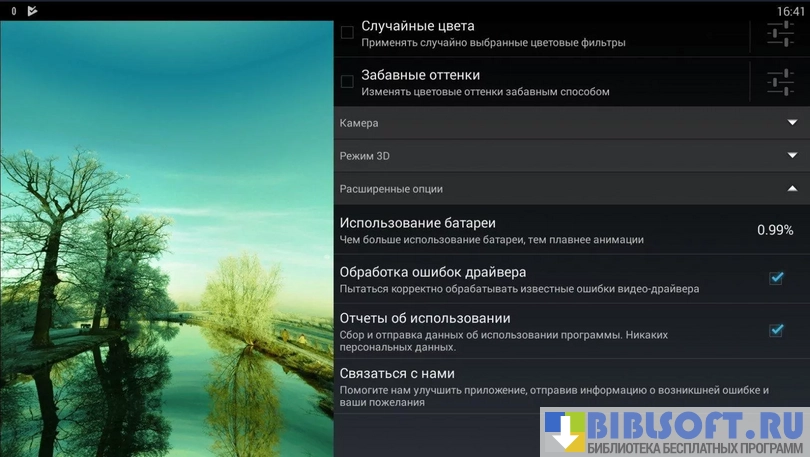Expand the Камера section arrow

pyautogui.click(x=791, y=123)
